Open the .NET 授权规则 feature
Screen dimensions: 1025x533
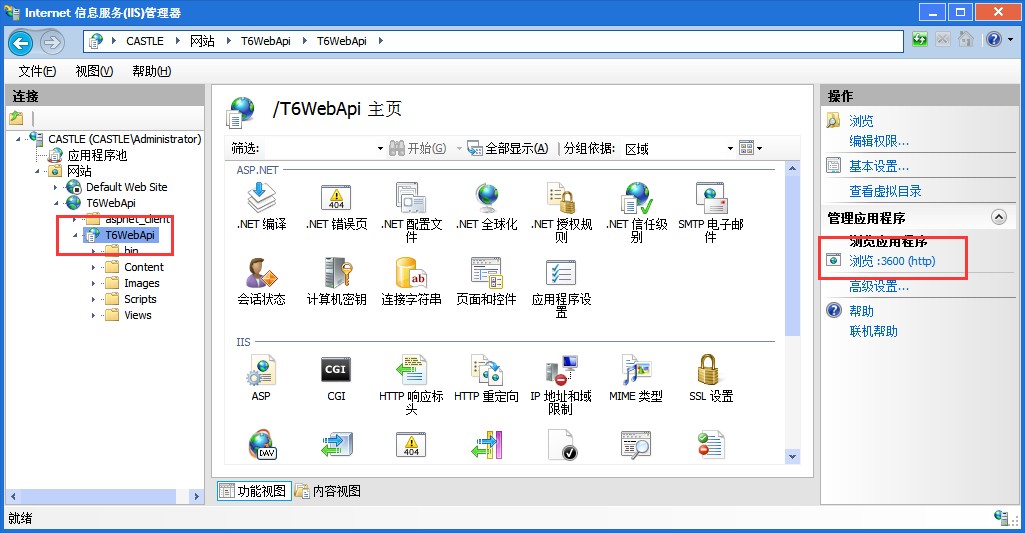pos(562,213)
